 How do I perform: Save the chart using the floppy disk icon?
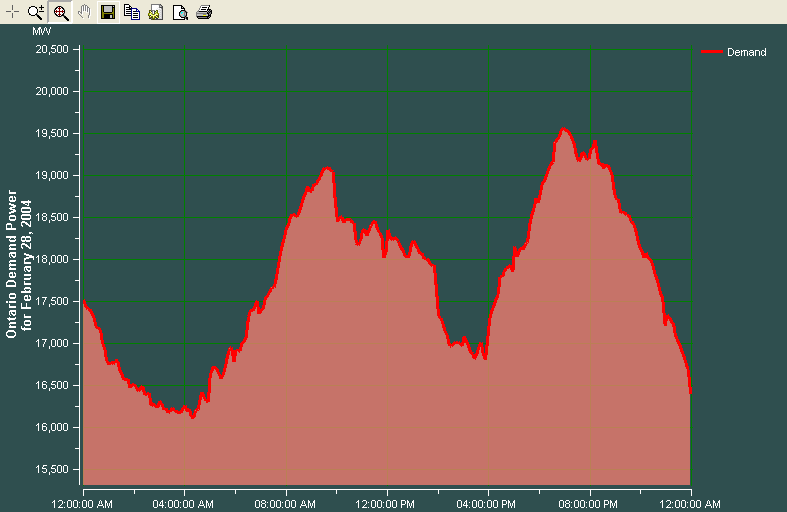click(108, 12)
